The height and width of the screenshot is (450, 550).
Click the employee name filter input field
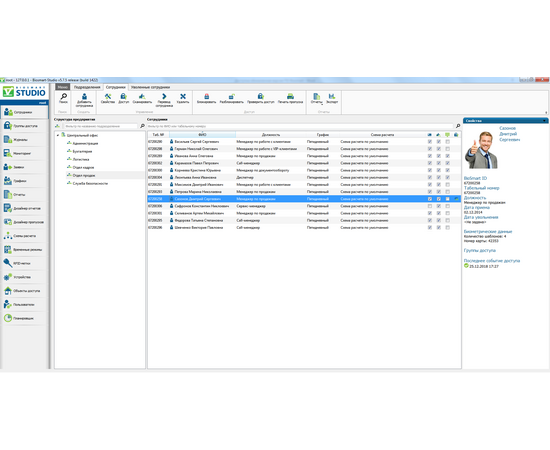(300, 126)
